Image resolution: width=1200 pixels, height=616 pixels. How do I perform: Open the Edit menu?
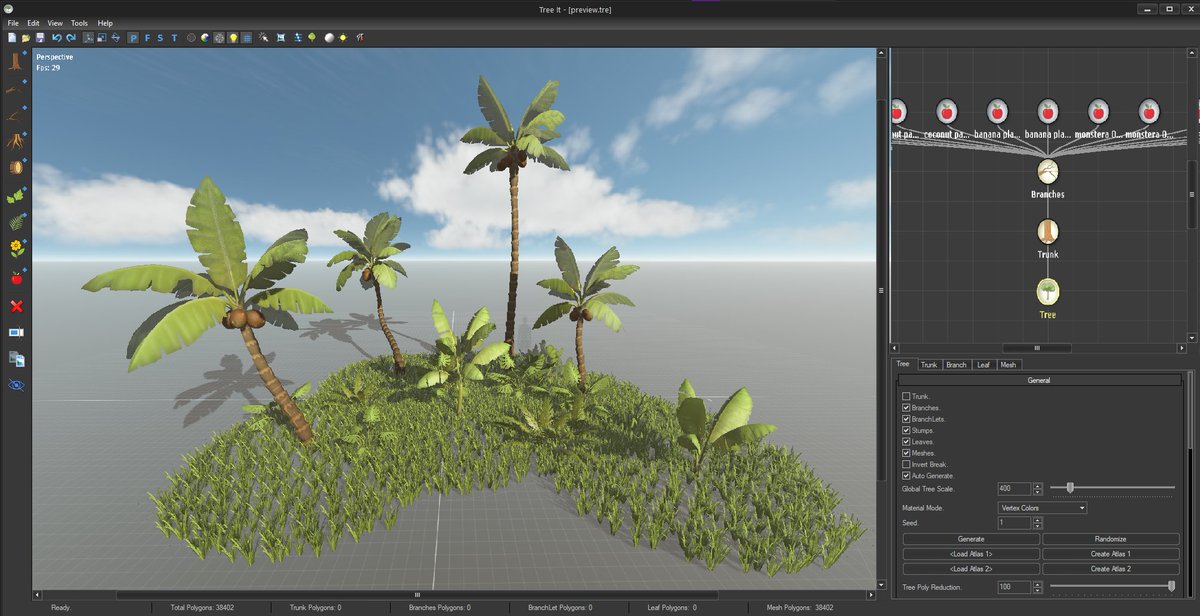pos(34,22)
